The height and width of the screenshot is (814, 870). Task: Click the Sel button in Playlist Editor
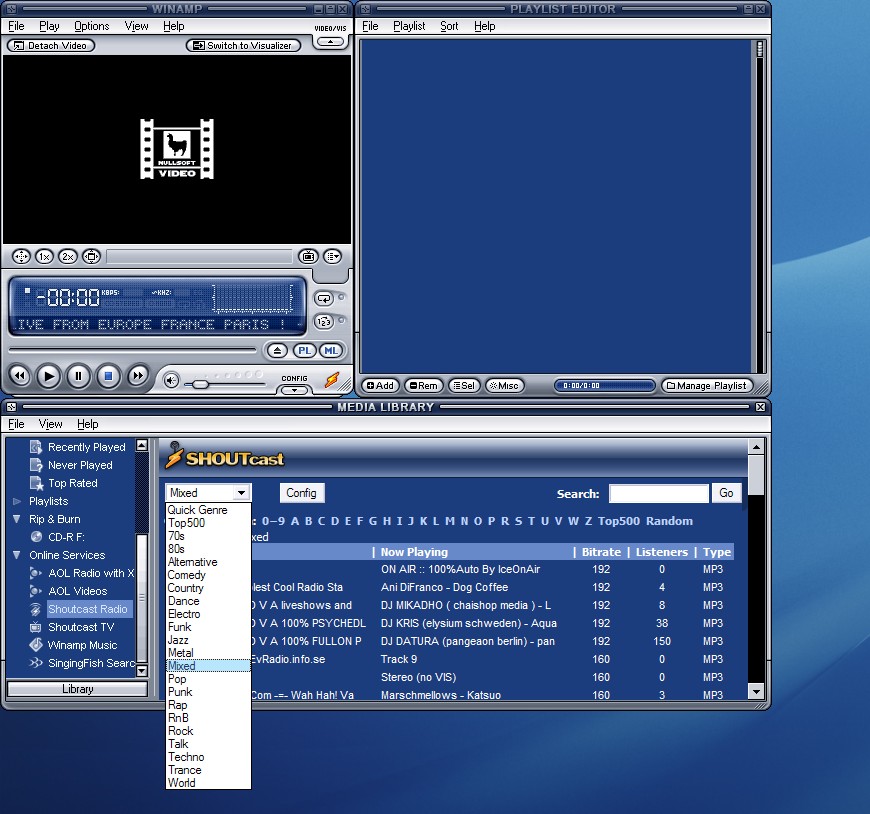pyautogui.click(x=464, y=386)
